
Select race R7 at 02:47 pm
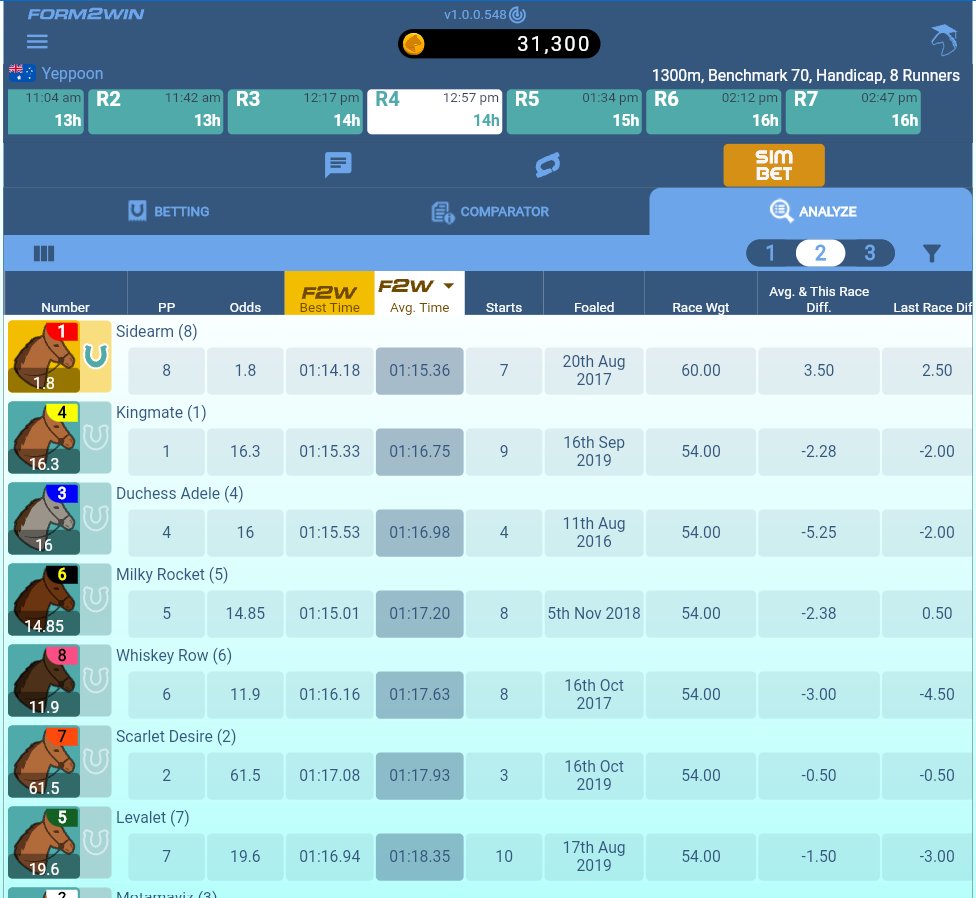[x=853, y=111]
